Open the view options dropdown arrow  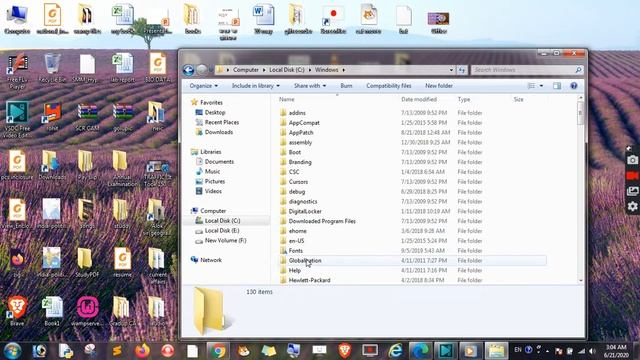coord(541,86)
